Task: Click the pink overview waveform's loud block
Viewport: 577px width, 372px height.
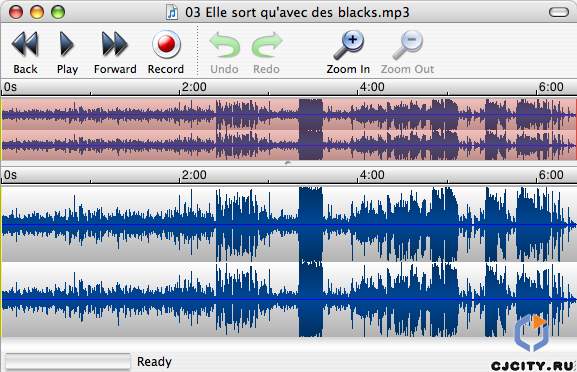Action: coord(311,129)
